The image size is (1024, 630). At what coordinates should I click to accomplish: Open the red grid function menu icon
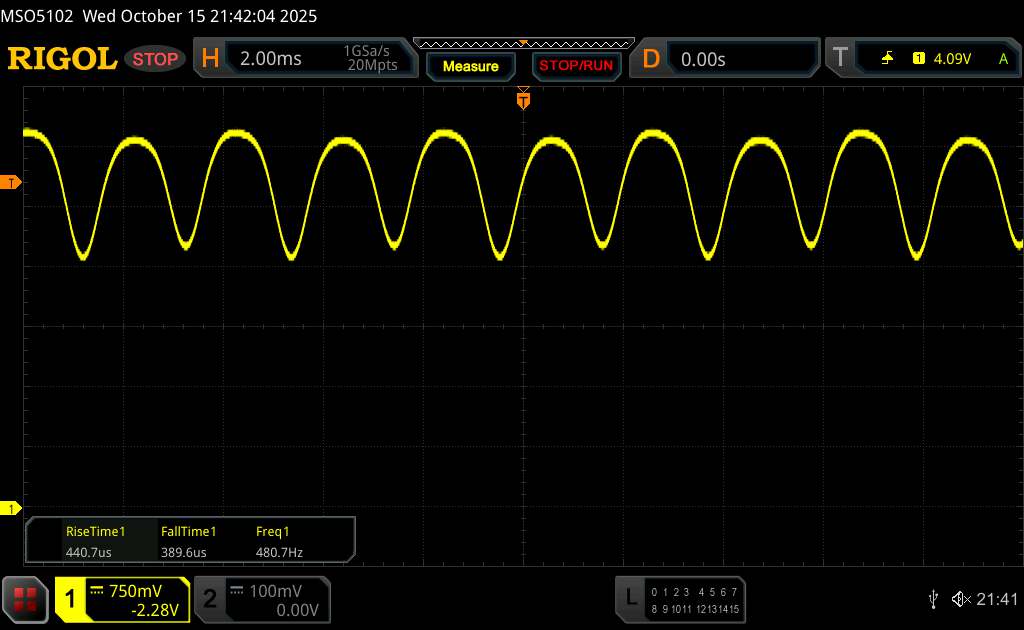(27, 599)
